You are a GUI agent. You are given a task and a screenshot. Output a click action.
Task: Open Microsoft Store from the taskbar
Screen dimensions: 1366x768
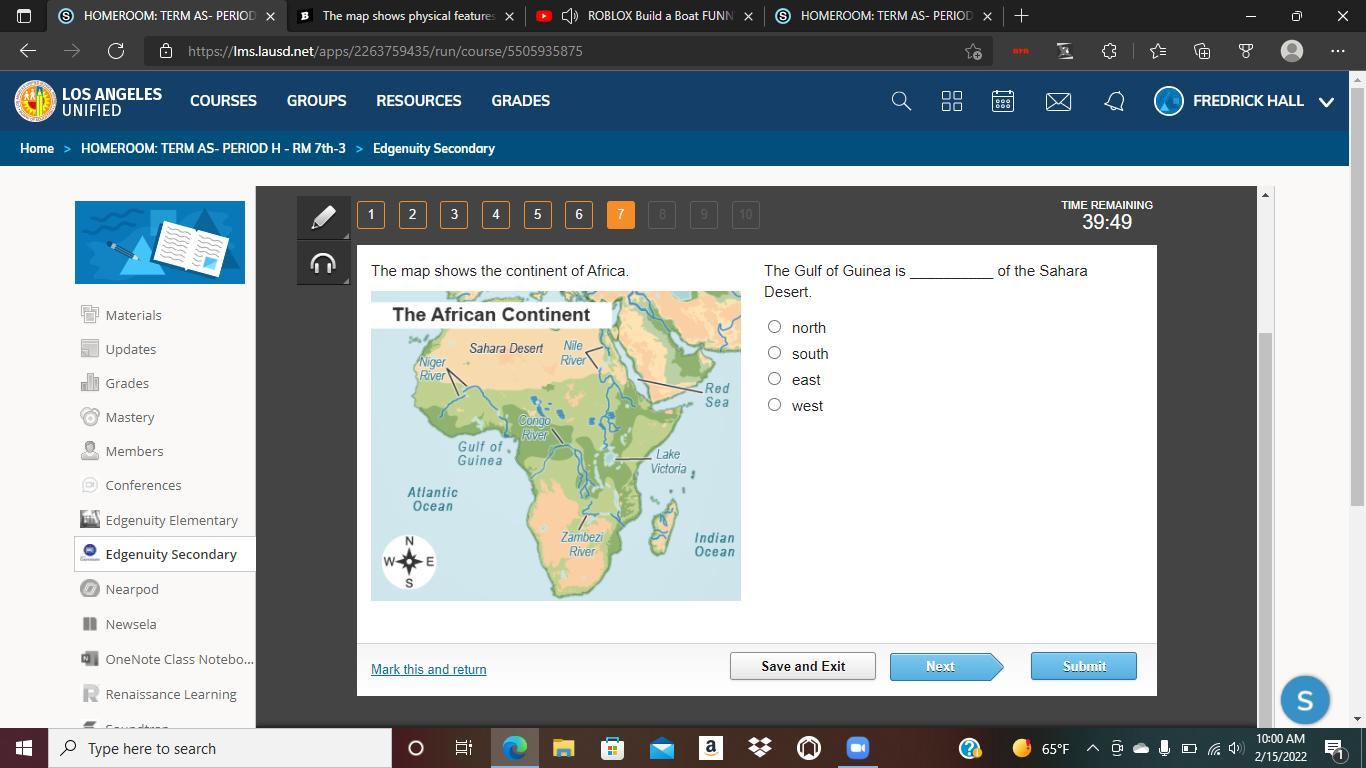coord(613,748)
